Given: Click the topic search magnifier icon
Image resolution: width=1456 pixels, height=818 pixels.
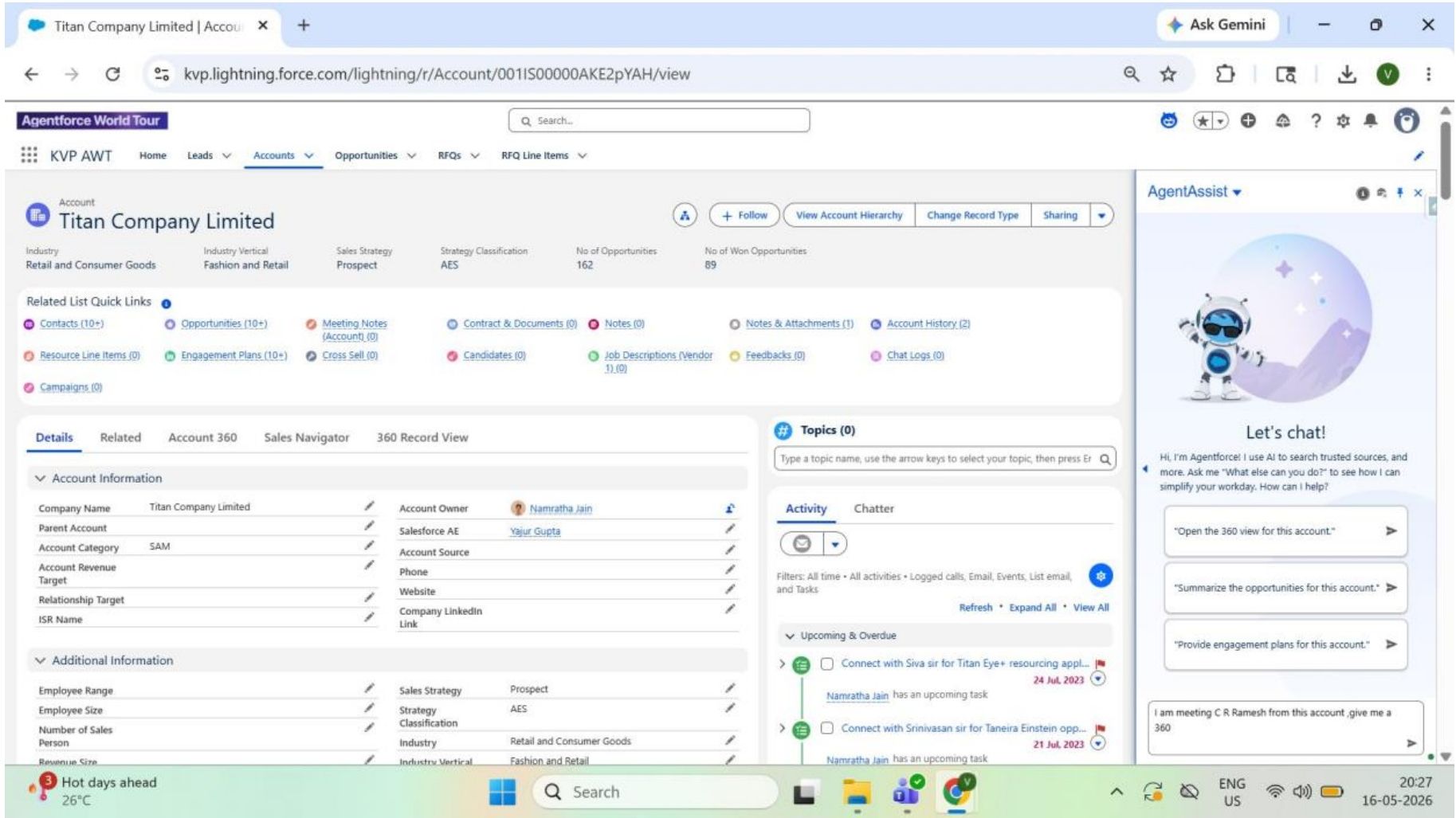Looking at the screenshot, I should 1105,459.
